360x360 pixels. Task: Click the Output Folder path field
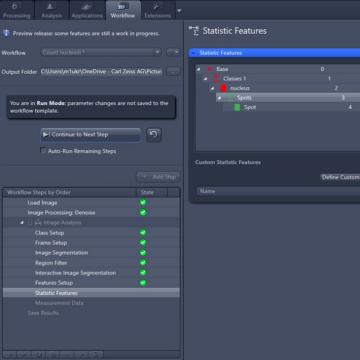(x=102, y=71)
